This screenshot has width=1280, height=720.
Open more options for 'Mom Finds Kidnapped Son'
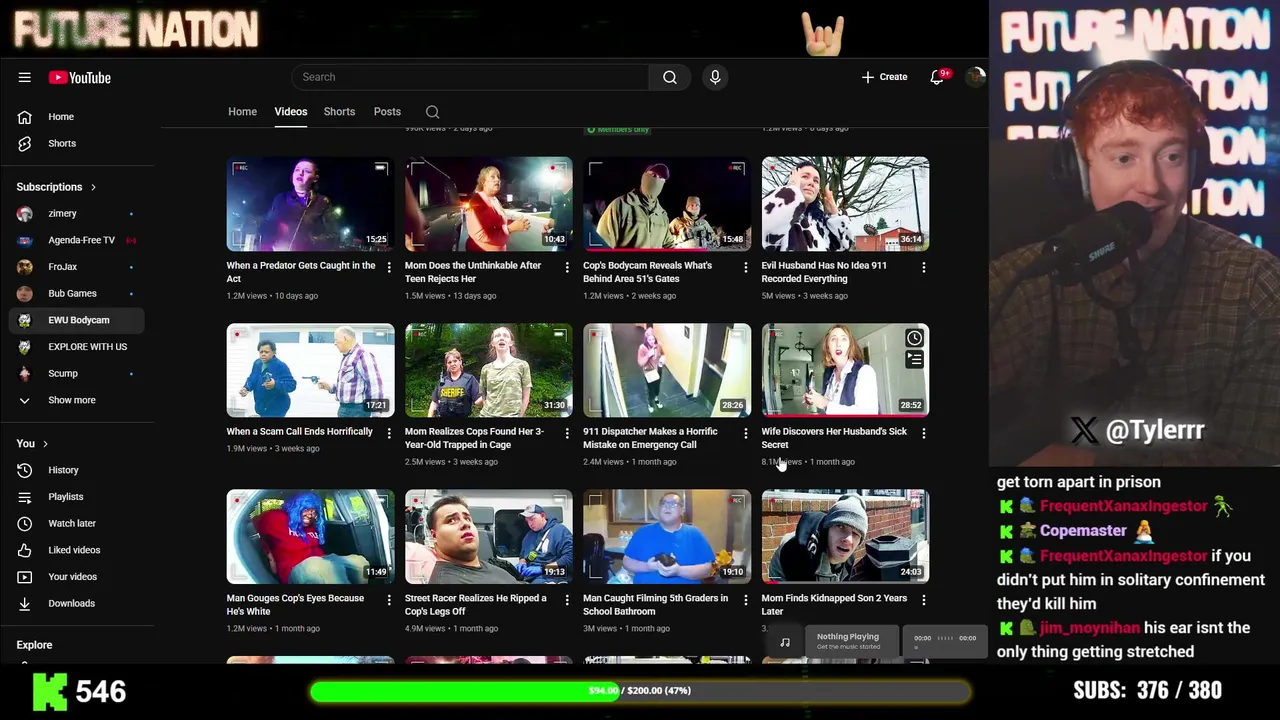[x=923, y=600]
